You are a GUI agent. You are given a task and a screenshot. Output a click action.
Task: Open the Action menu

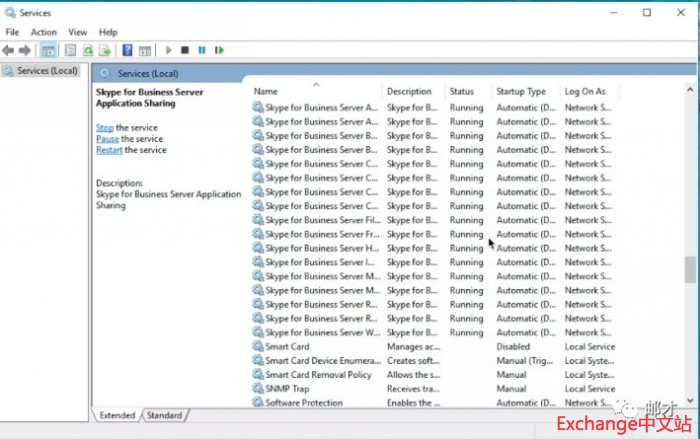click(x=43, y=32)
